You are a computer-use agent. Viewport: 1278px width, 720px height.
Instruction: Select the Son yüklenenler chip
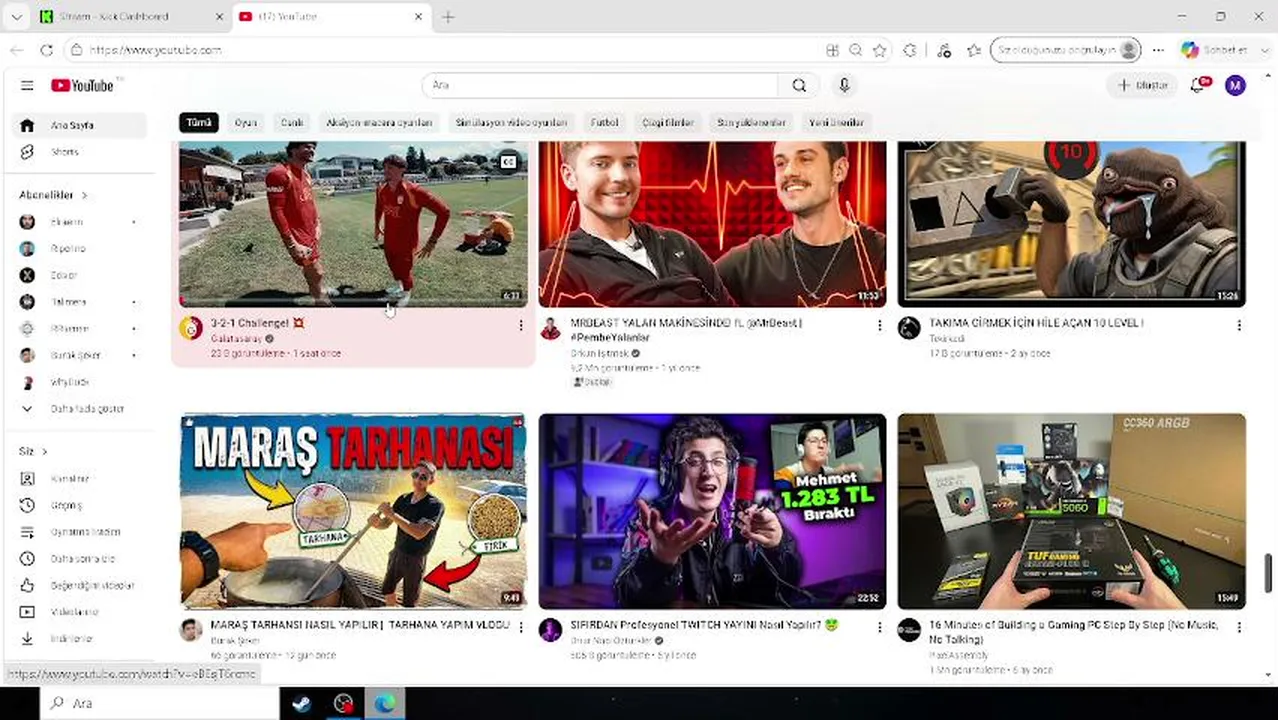click(x=751, y=122)
